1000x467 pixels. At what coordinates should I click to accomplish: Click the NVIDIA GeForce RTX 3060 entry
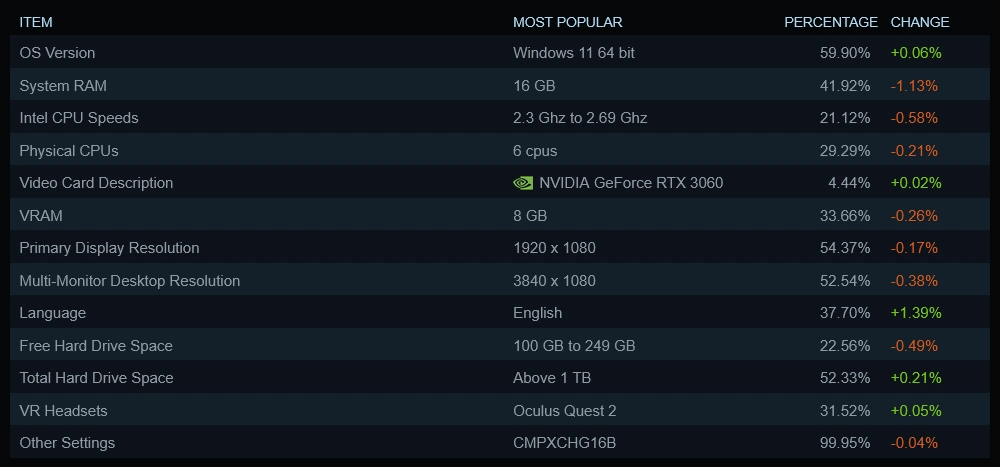coord(631,183)
